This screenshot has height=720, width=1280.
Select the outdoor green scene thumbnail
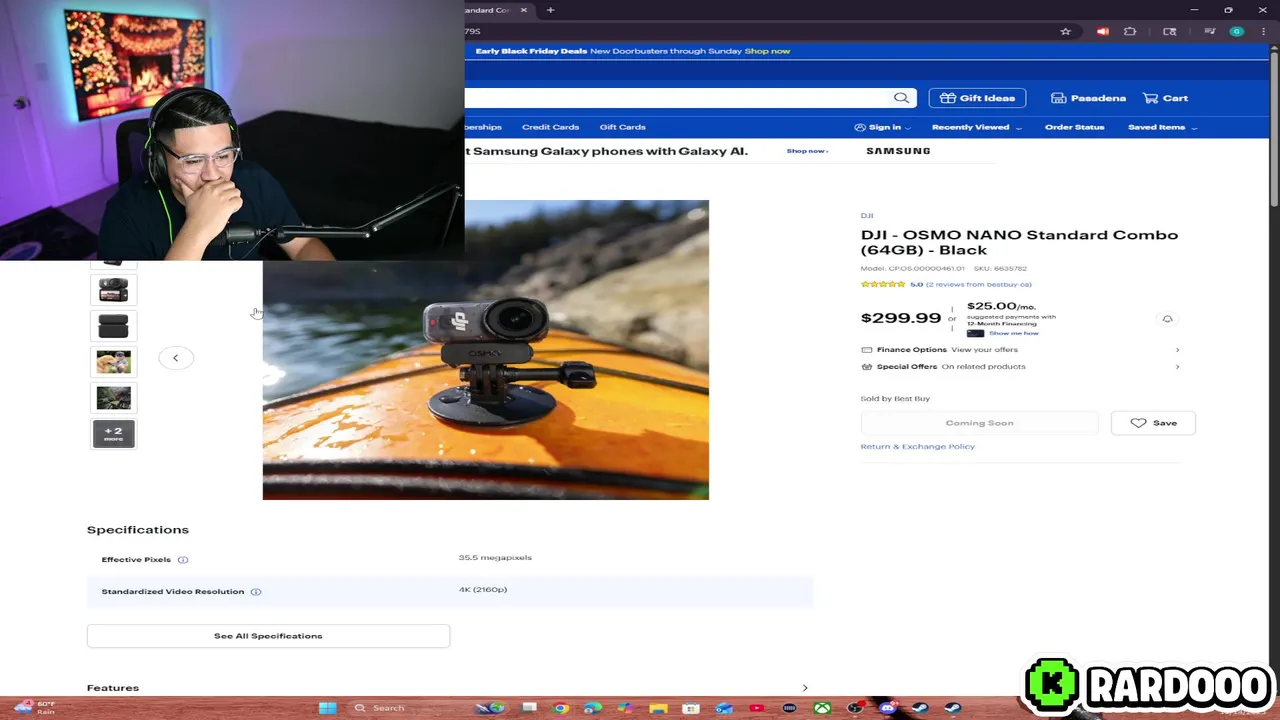point(113,397)
